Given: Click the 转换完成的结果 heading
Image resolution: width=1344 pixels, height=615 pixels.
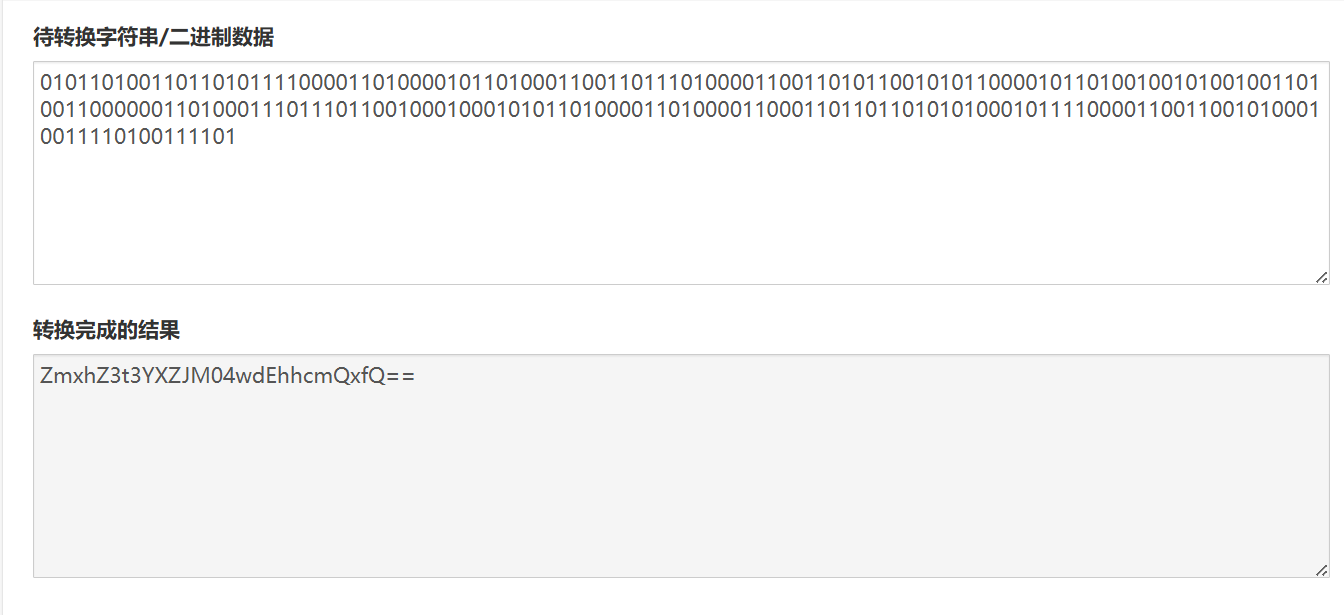Looking at the screenshot, I should [106, 330].
